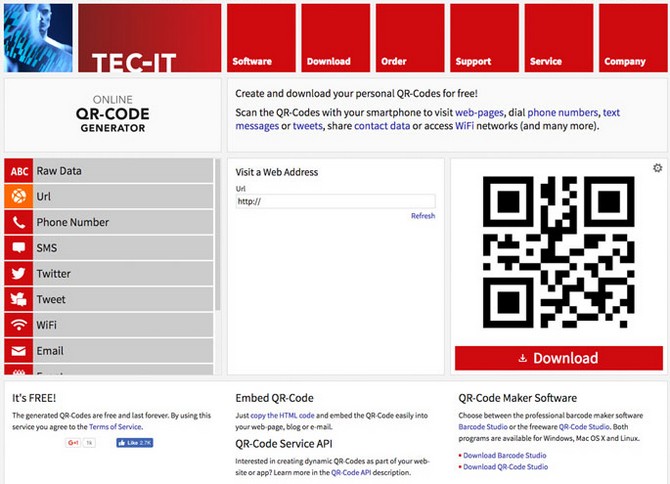Image resolution: width=670 pixels, height=484 pixels.
Task: Click the Url input field
Action: 335,201
